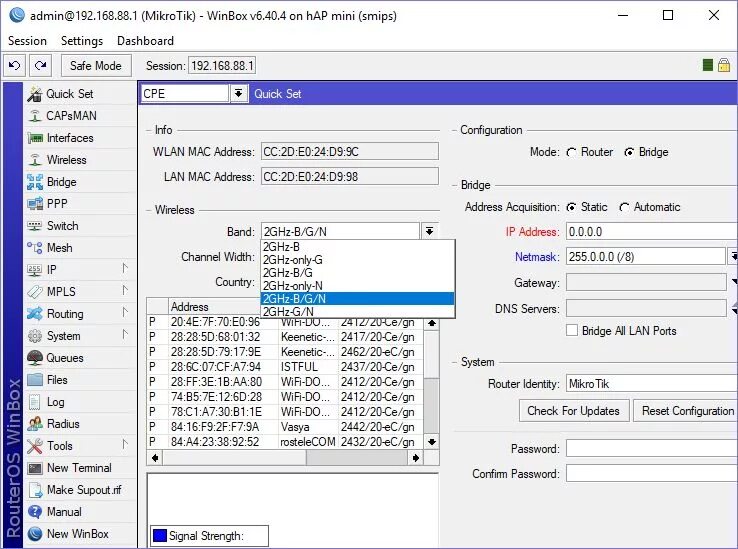Image resolution: width=738 pixels, height=549 pixels.
Task: Select Bridge mode radio button
Action: [x=629, y=153]
